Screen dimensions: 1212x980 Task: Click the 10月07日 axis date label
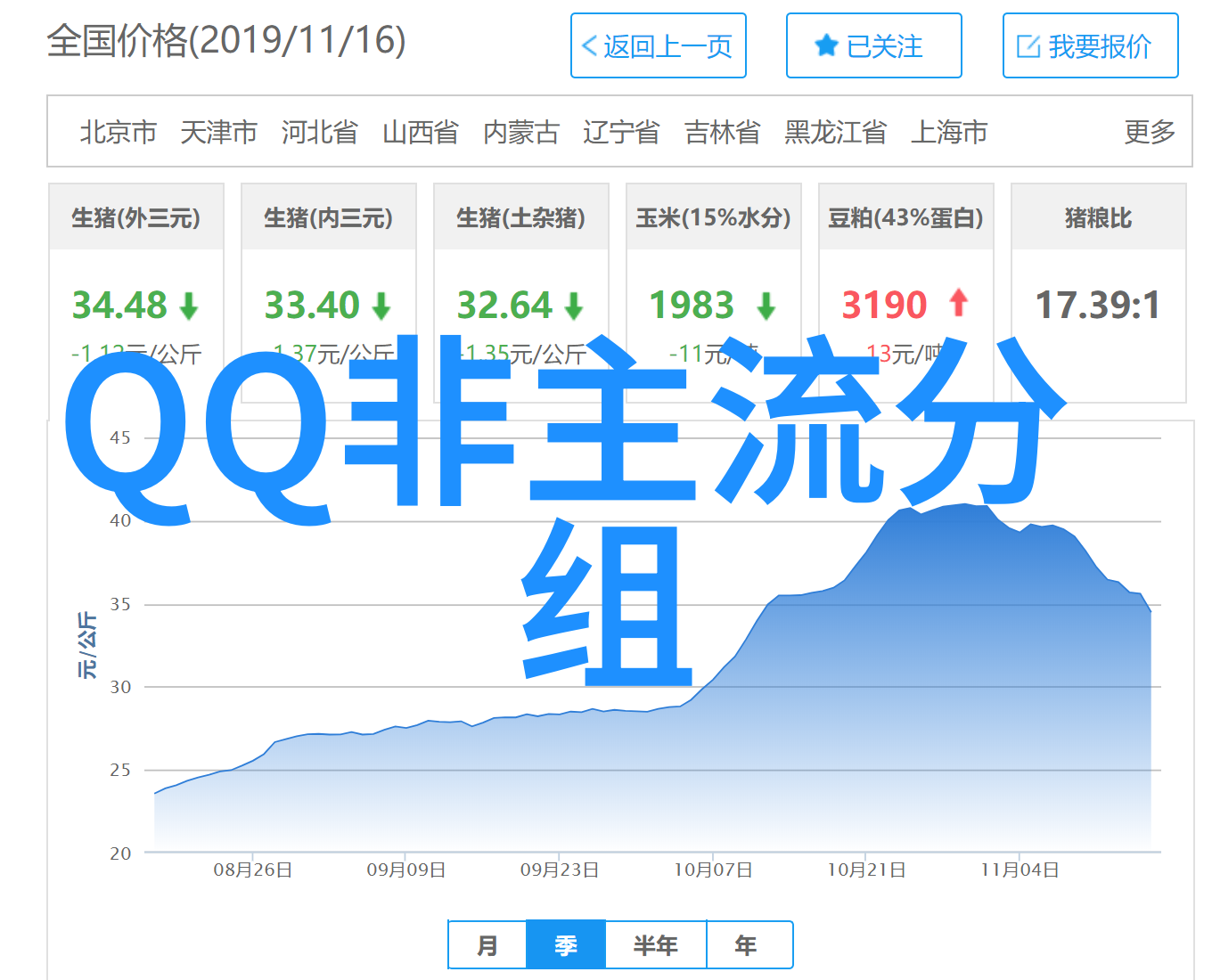point(713,870)
